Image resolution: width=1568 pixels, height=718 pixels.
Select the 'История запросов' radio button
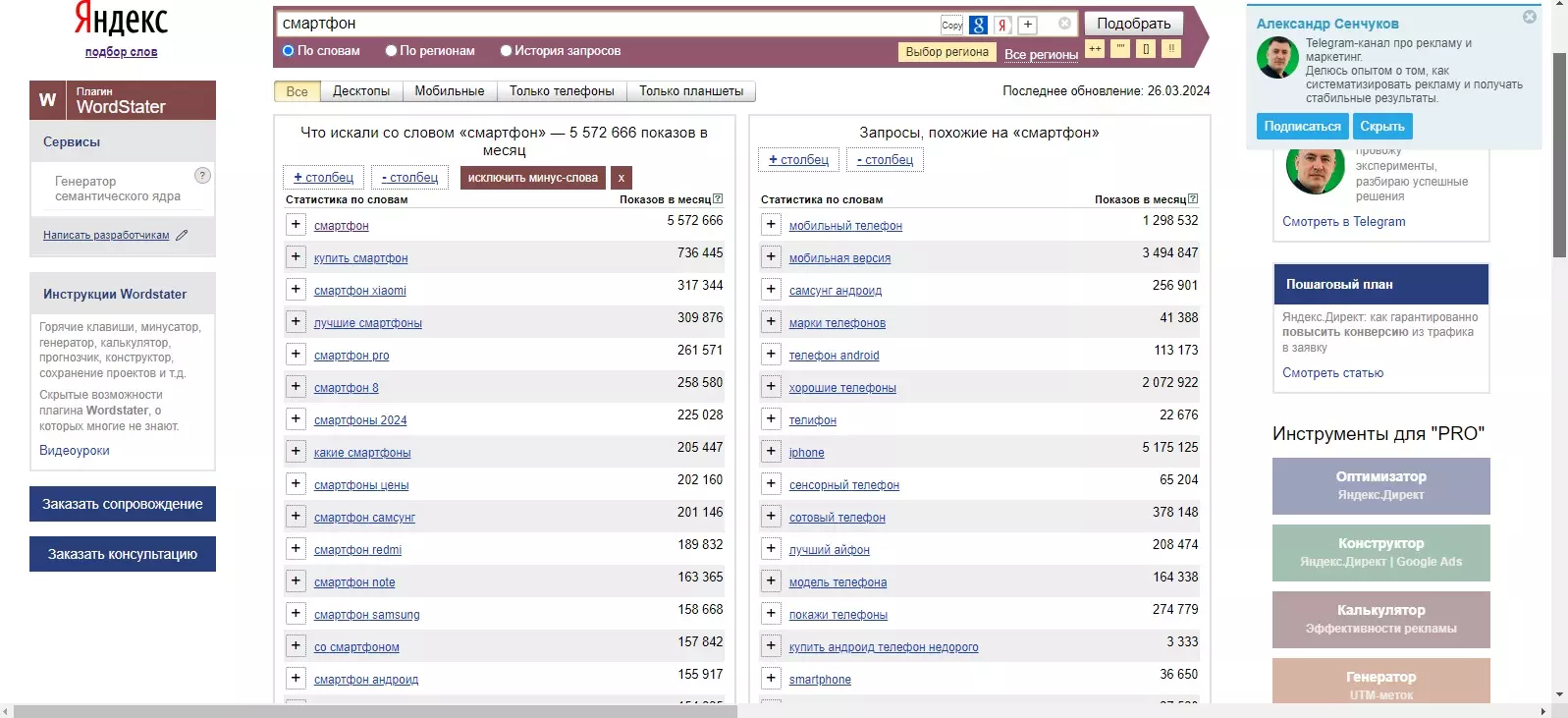tap(506, 51)
